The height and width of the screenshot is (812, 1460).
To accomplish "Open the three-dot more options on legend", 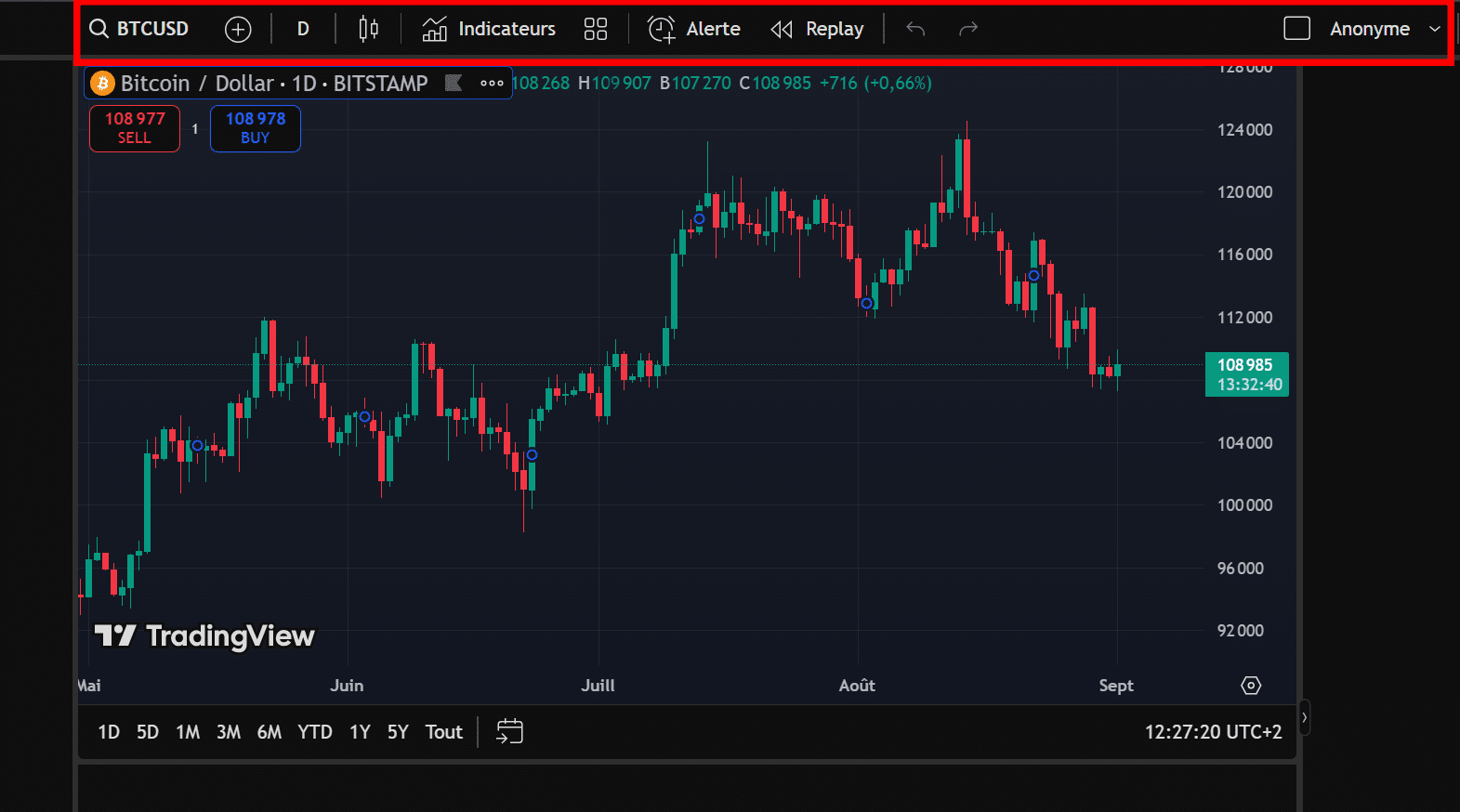I will [x=492, y=84].
